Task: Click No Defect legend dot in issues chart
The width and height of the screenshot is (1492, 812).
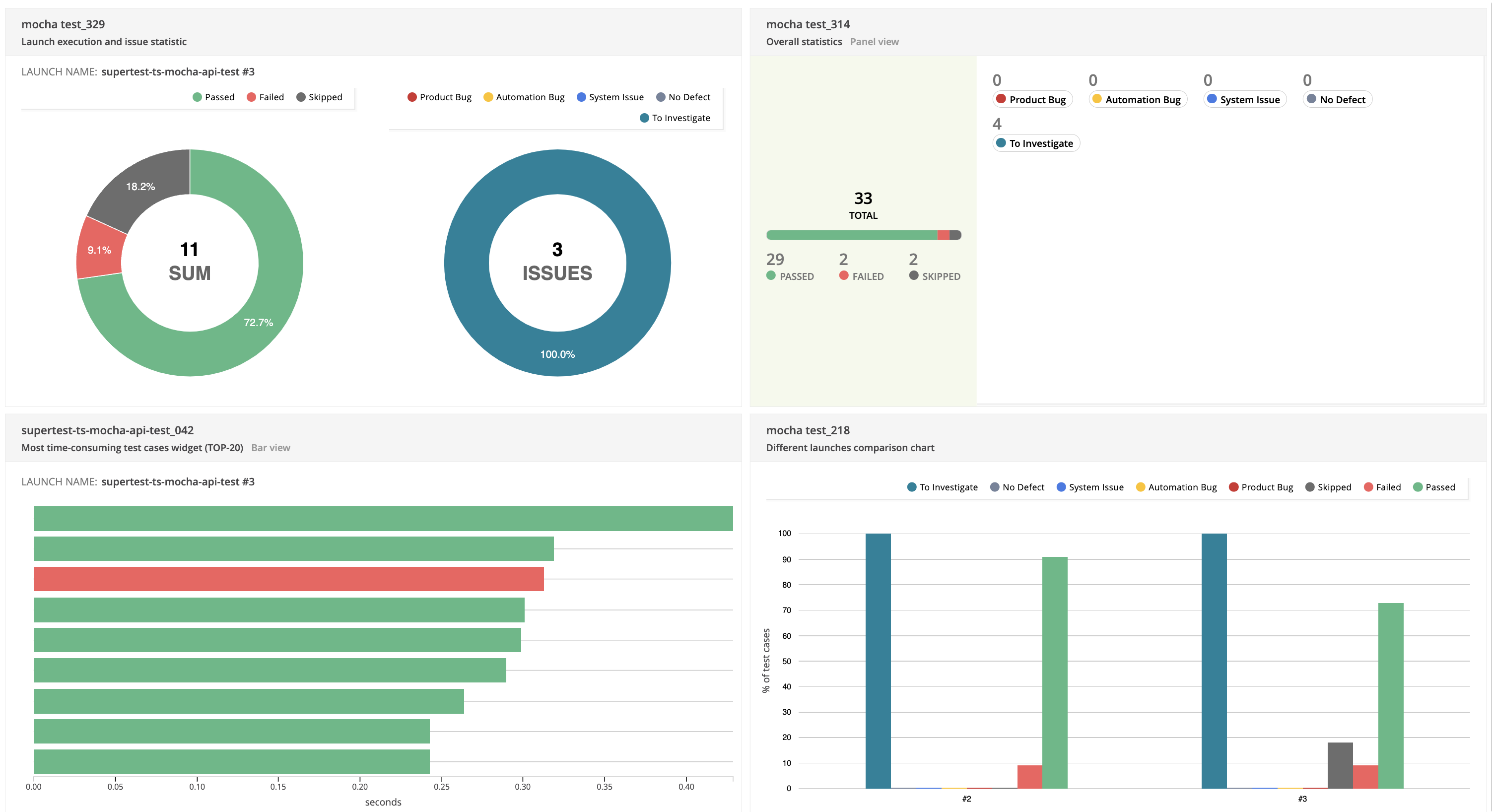Action: point(661,97)
